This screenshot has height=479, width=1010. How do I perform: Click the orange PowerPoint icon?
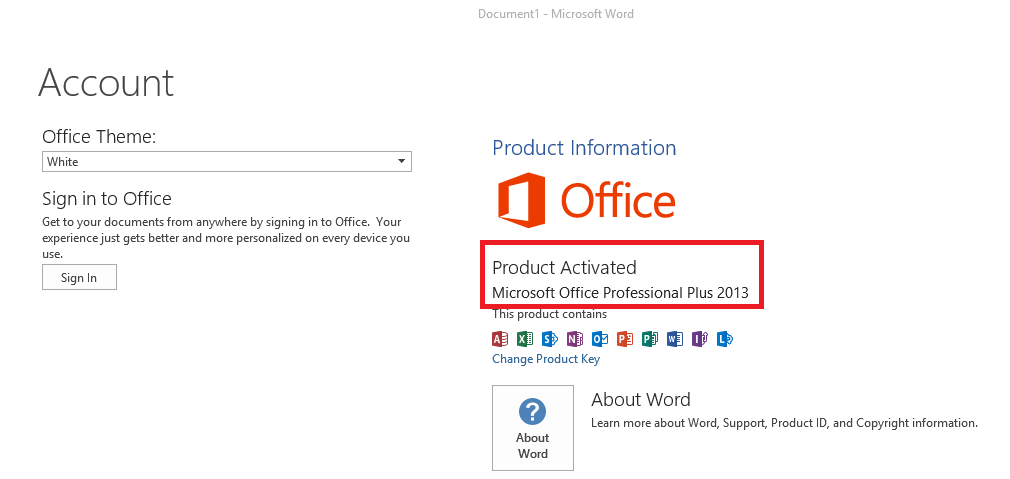coord(625,339)
